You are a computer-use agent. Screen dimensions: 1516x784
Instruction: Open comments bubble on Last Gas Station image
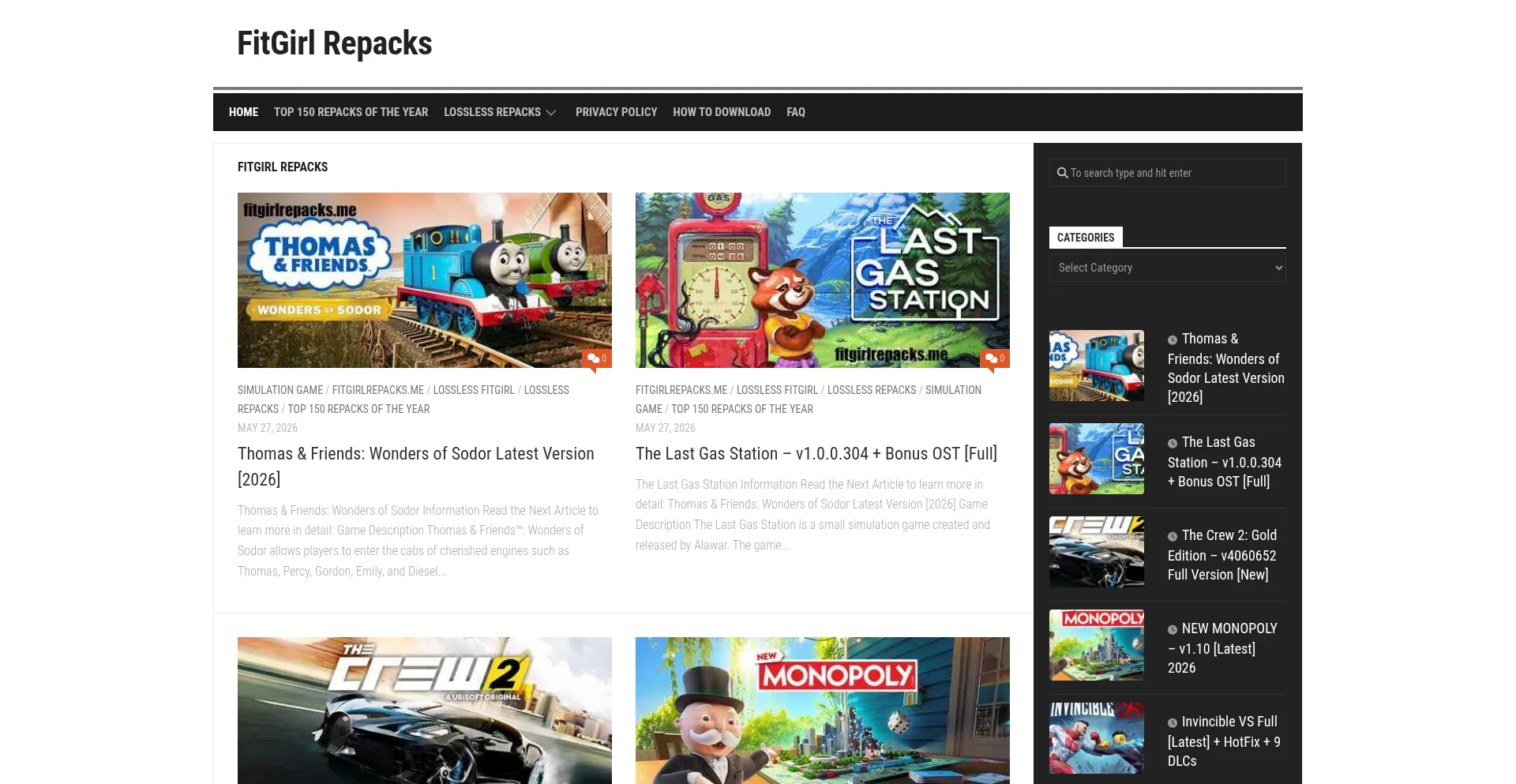(x=995, y=359)
